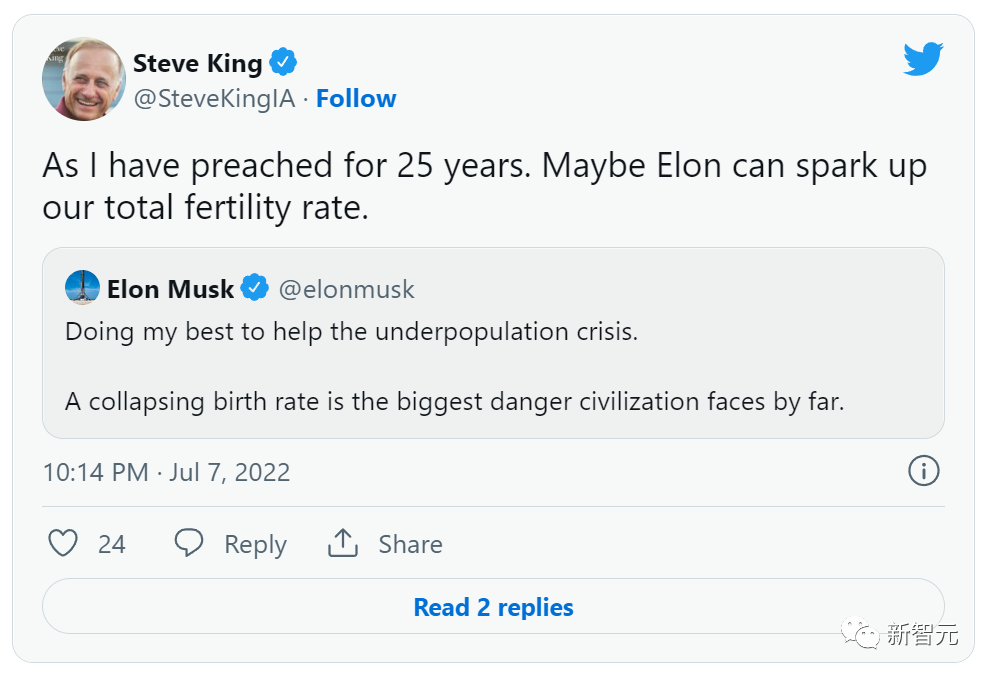Click the Reply text label
Image resolution: width=991 pixels, height=678 pixels.
[x=255, y=544]
